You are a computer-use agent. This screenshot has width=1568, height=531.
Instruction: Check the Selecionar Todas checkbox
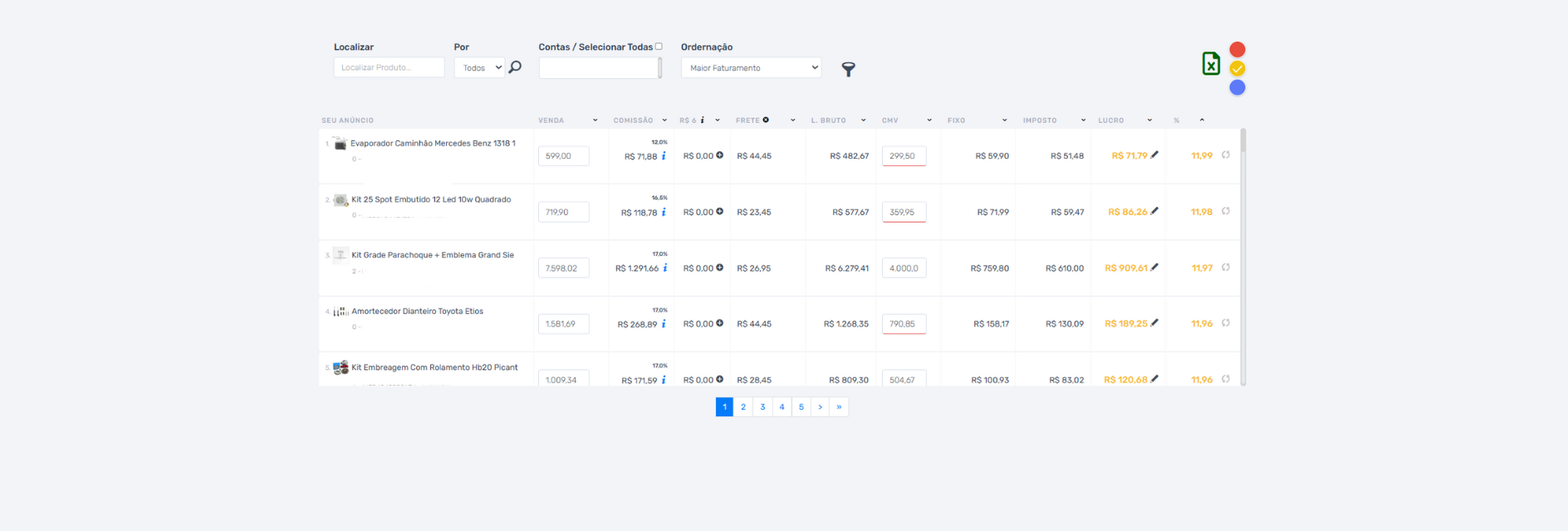click(659, 47)
